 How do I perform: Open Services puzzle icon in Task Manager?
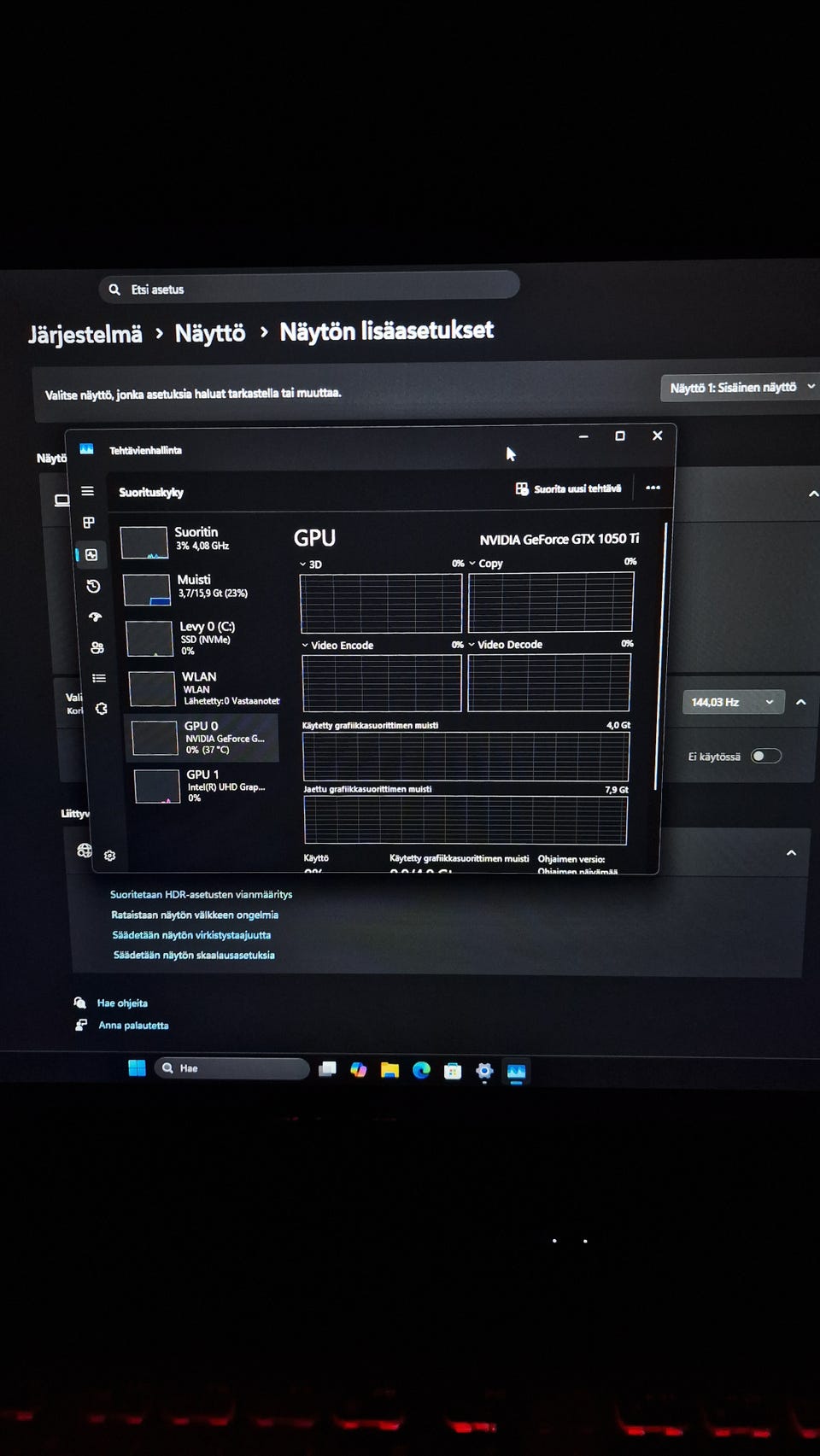(101, 709)
